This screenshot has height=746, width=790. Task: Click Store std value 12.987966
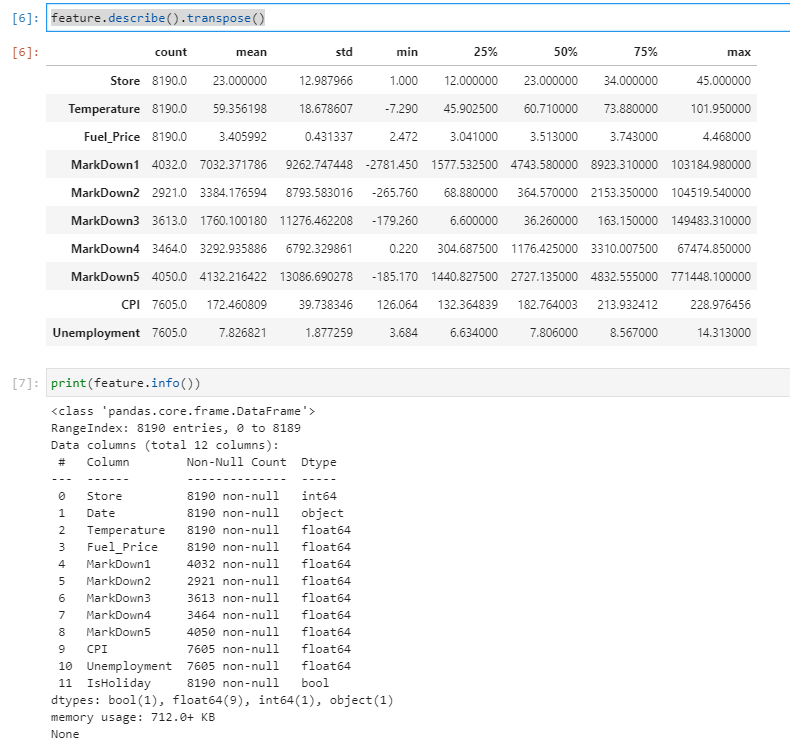click(326, 81)
